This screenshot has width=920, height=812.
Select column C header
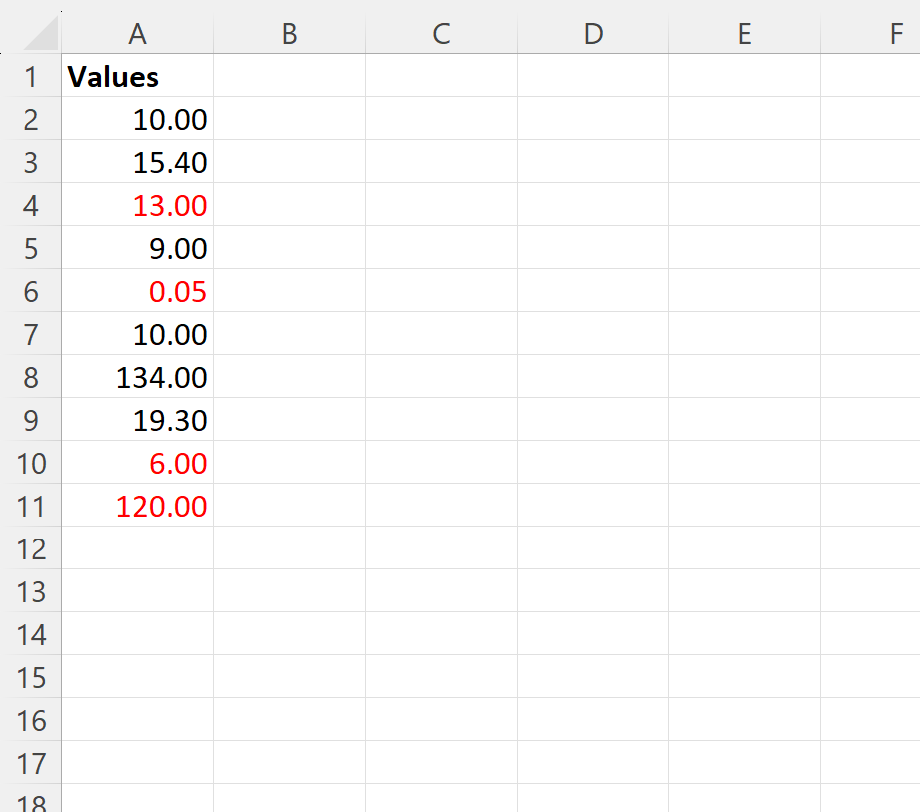441,33
